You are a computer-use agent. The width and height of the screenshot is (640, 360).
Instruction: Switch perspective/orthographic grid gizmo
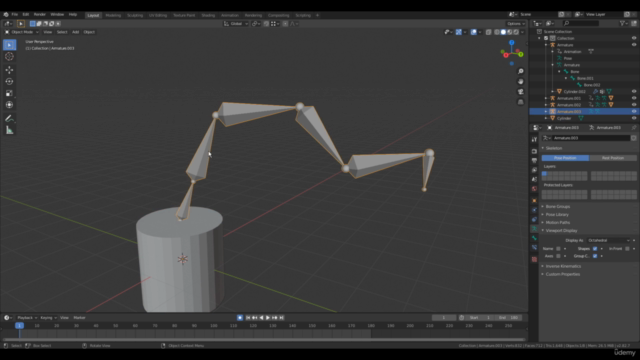click(520, 102)
